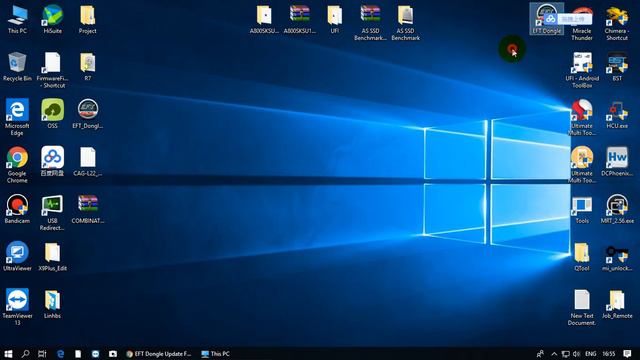Image resolution: width=640 pixels, height=360 pixels.
Task: Open taskbar search magnifier
Action: point(25,354)
